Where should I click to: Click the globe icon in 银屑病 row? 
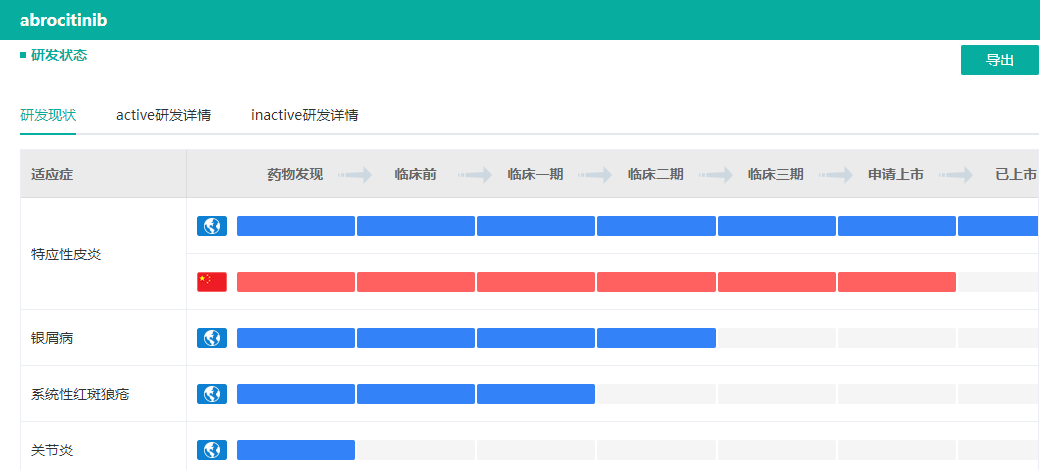(212, 338)
